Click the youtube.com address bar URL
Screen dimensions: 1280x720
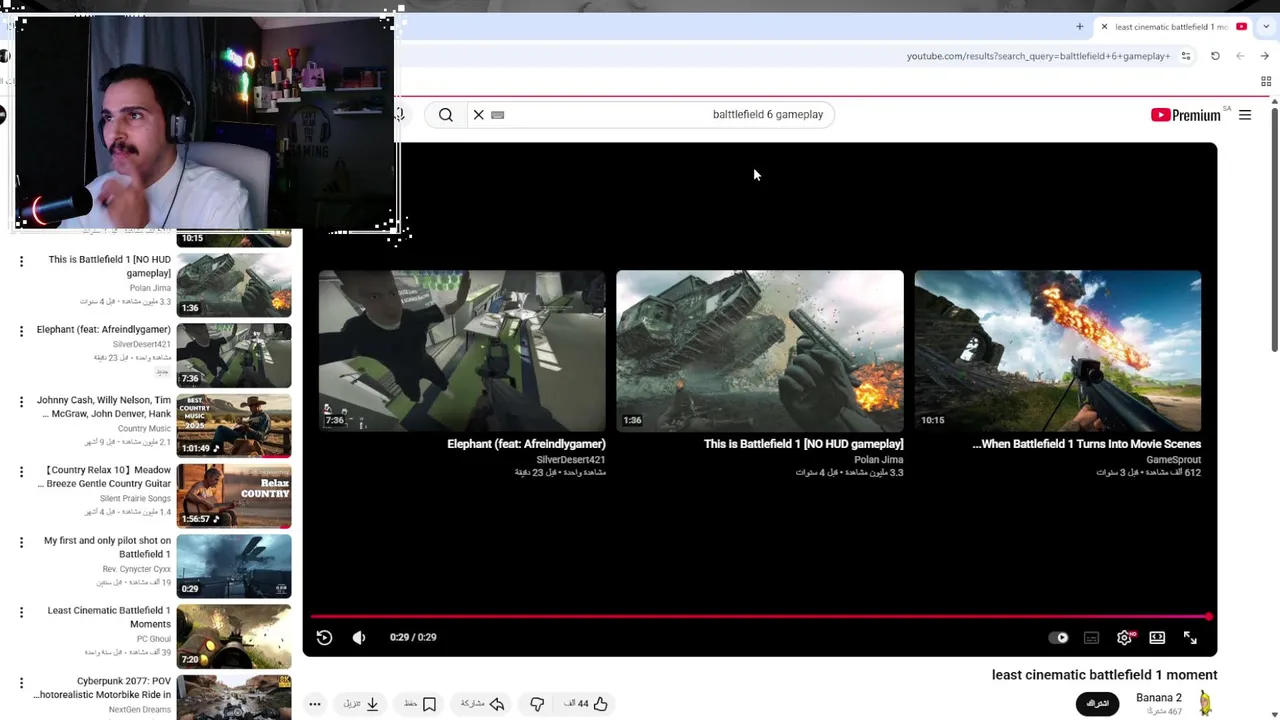pyautogui.click(x=1038, y=56)
